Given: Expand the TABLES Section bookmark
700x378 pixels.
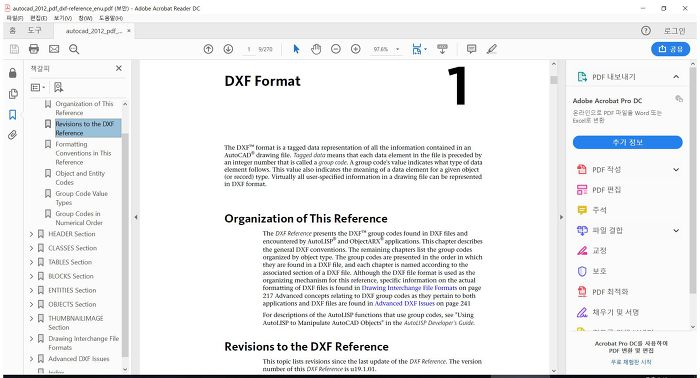Looking at the screenshot, I should point(31,262).
